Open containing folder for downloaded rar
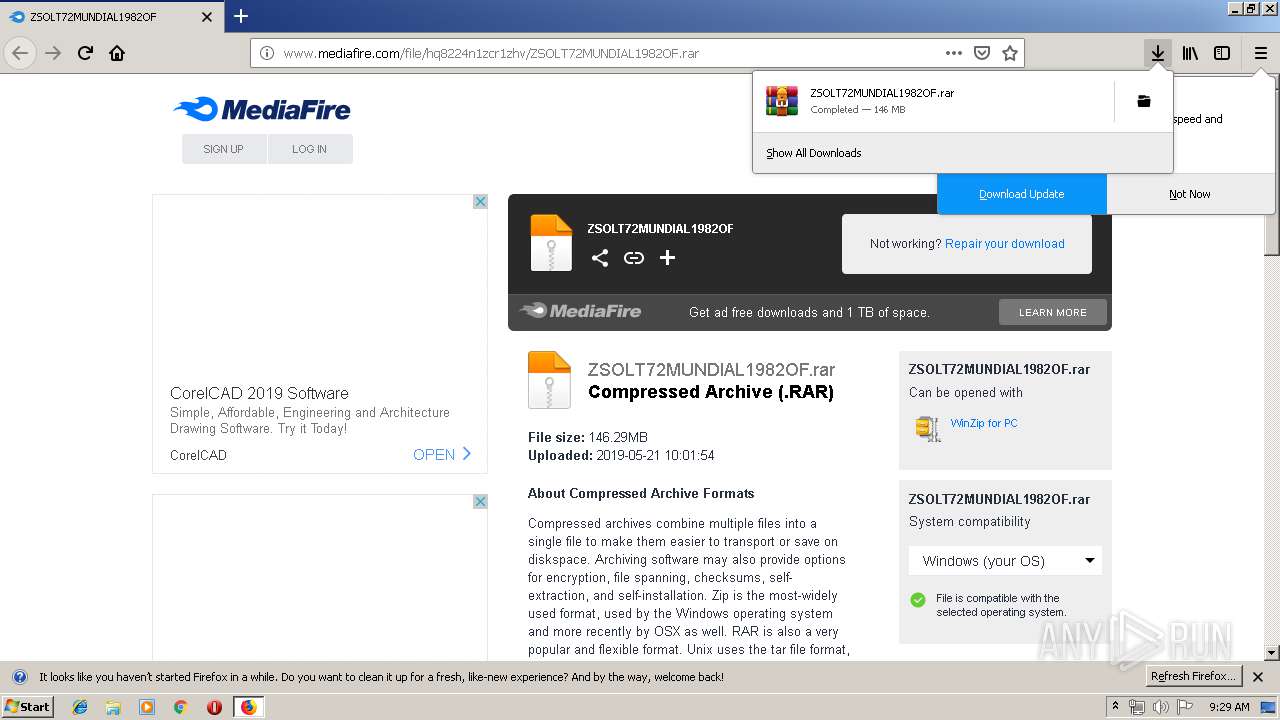1280x720 pixels. click(1144, 101)
